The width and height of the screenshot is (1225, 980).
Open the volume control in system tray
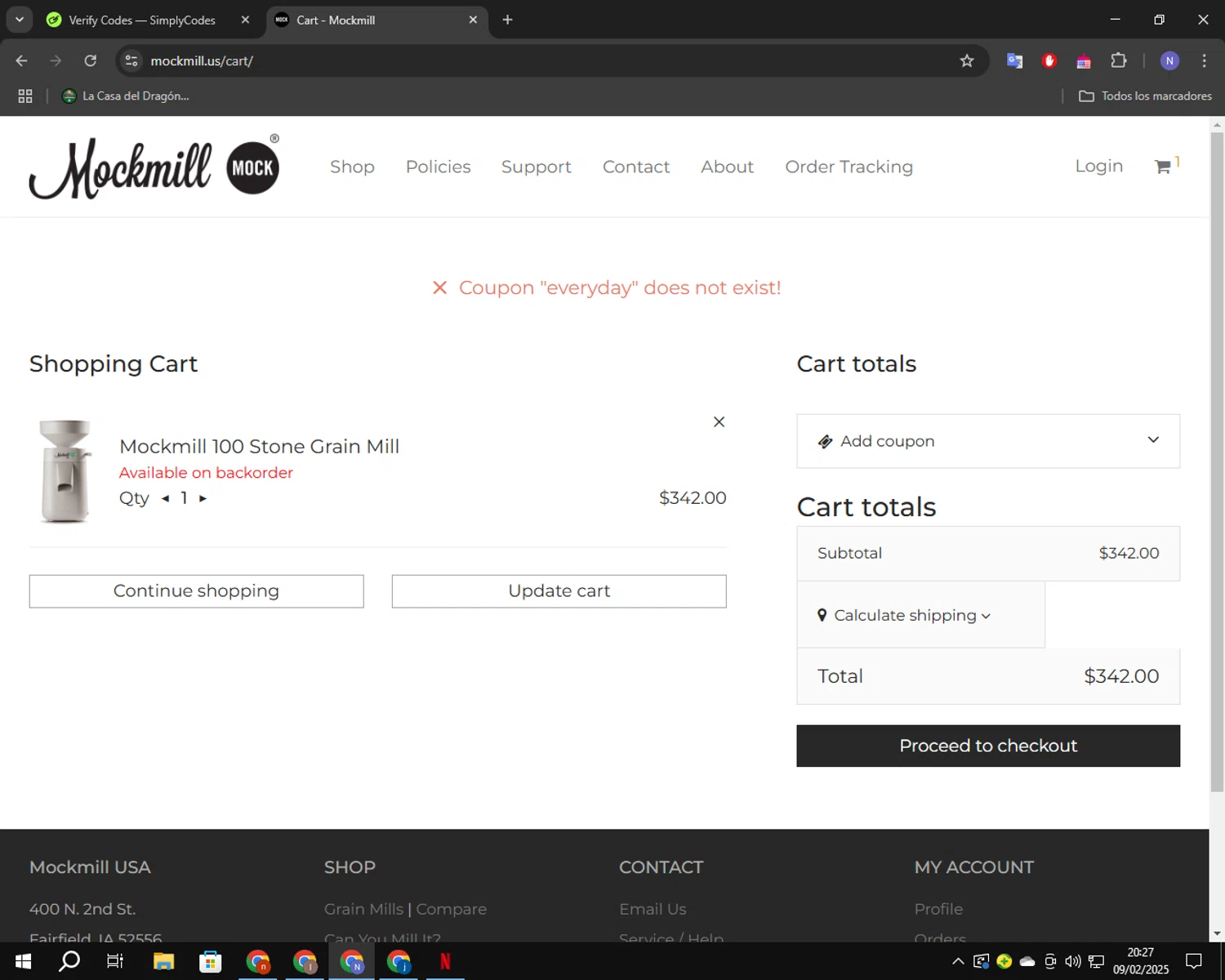pyautogui.click(x=1072, y=961)
